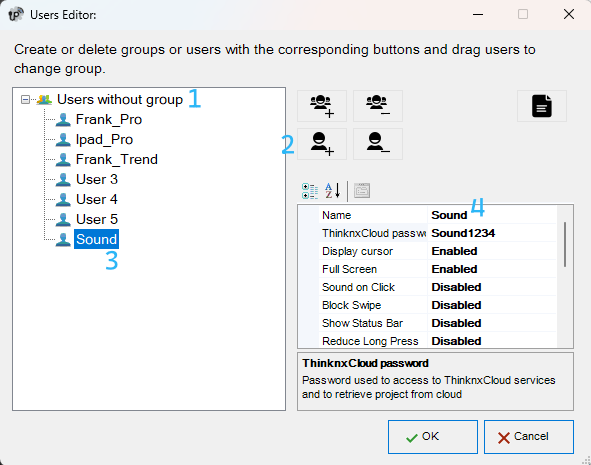591x465 pixels.
Task: Toggle the Block Swipe Disabled value
Action: pos(492,305)
